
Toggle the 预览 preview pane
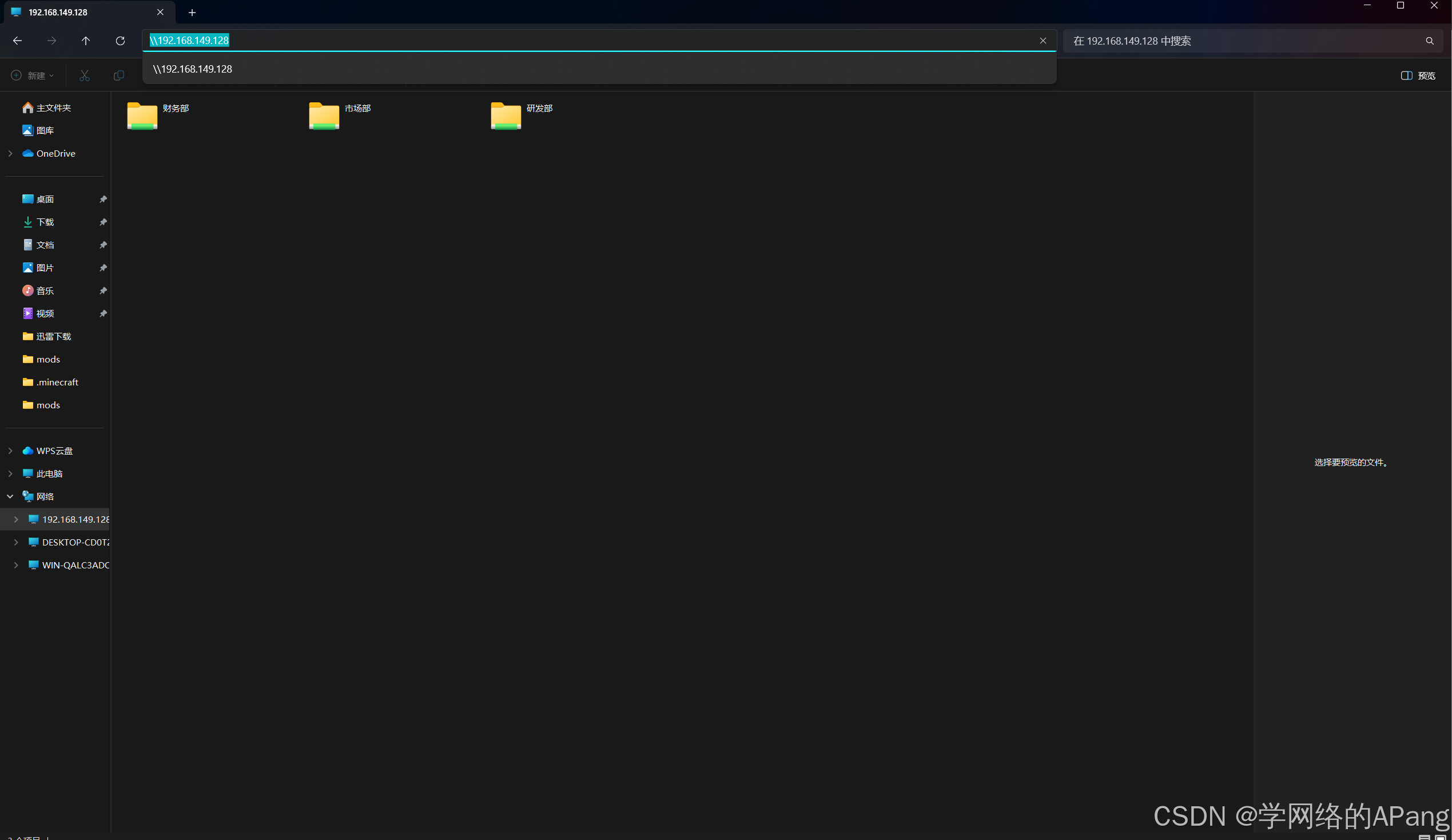1418,75
